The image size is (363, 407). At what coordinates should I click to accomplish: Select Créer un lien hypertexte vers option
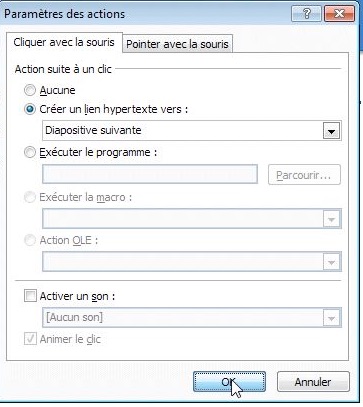[30, 110]
